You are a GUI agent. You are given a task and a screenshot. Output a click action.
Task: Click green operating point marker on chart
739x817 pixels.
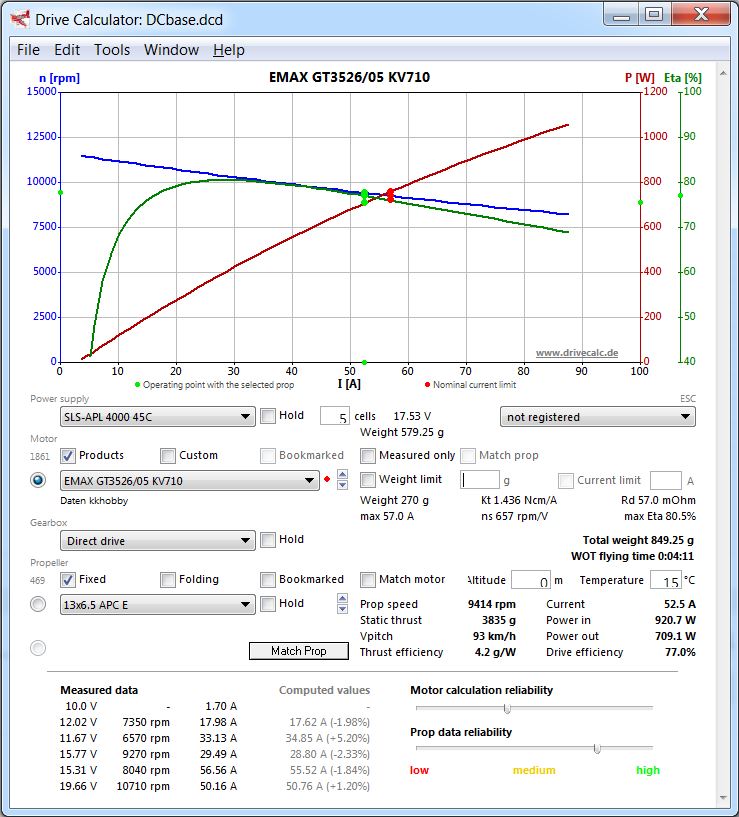pyautogui.click(x=364, y=197)
